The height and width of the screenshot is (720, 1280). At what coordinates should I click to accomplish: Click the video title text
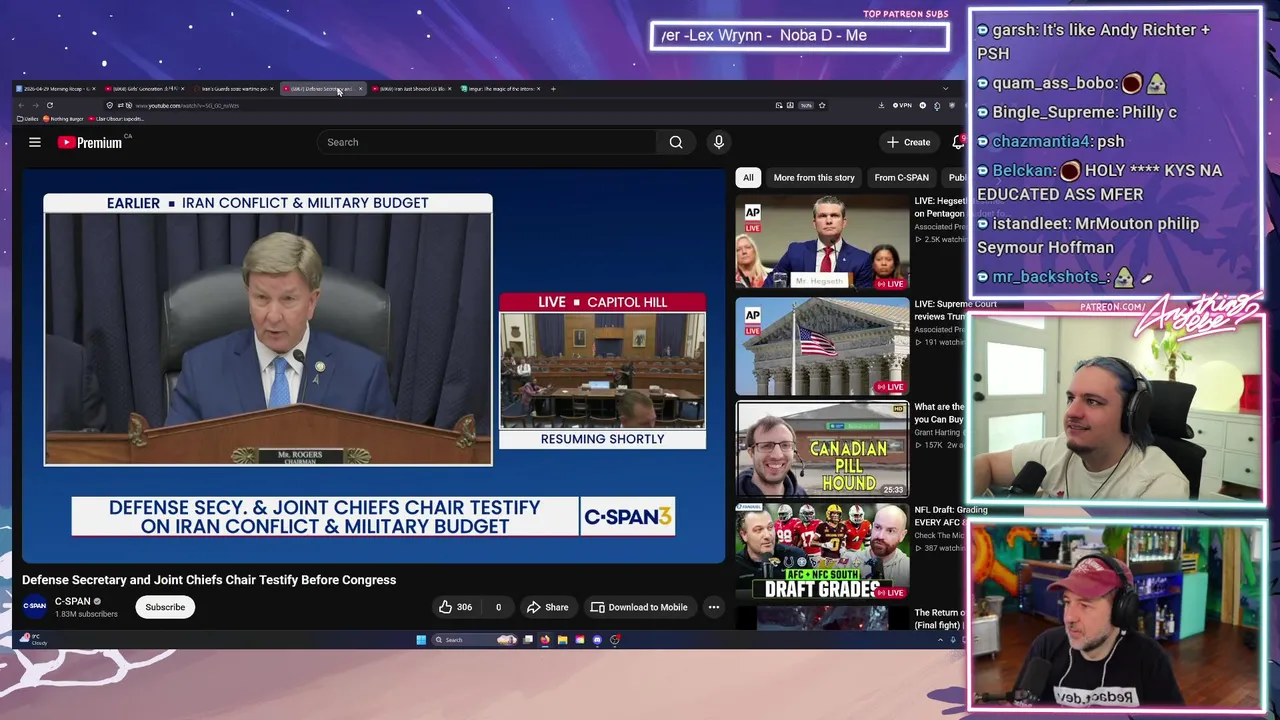[x=209, y=580]
